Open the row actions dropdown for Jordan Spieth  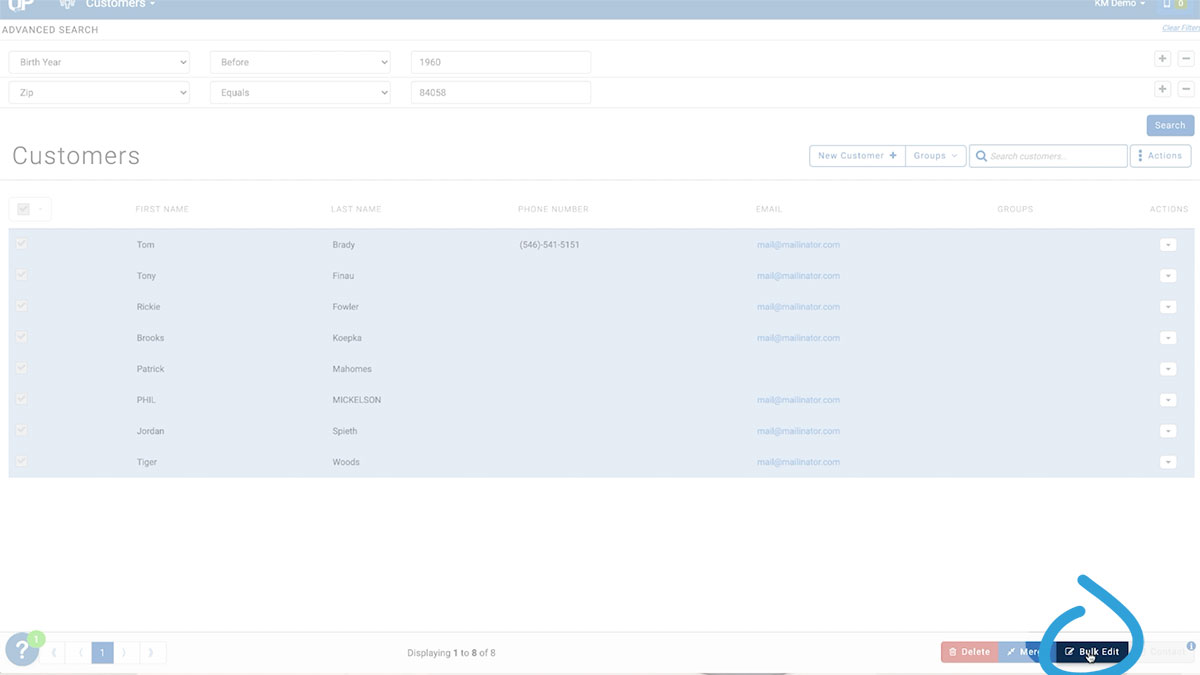tap(1168, 431)
